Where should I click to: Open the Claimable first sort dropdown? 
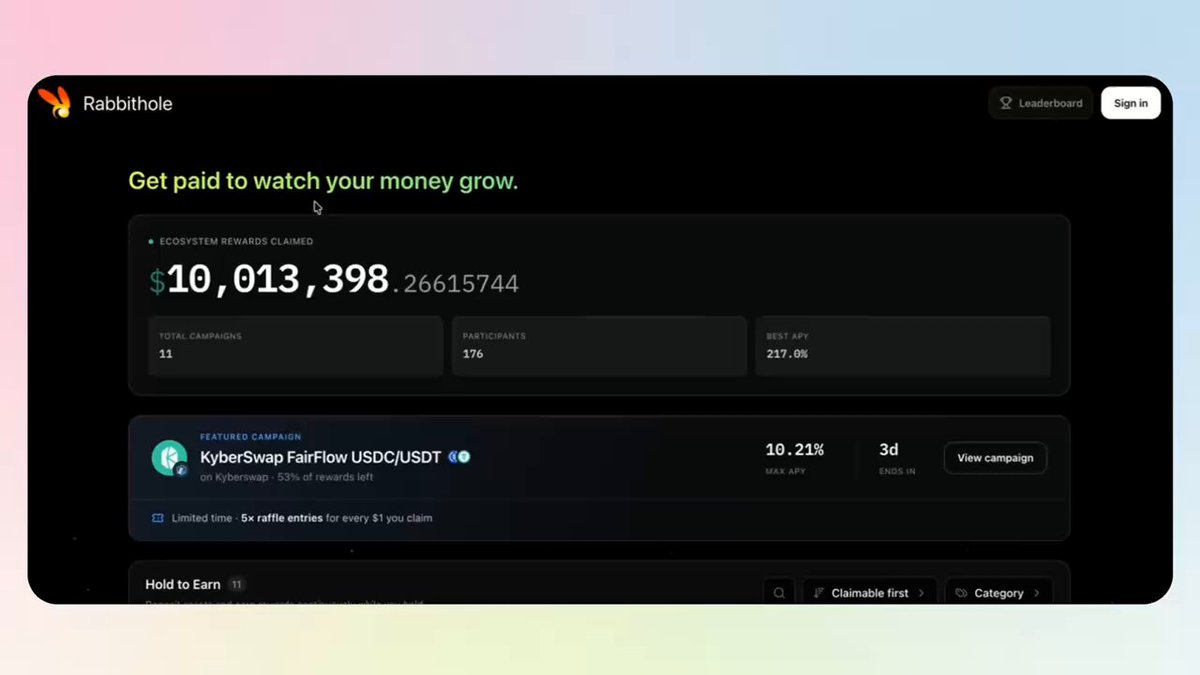coord(870,593)
